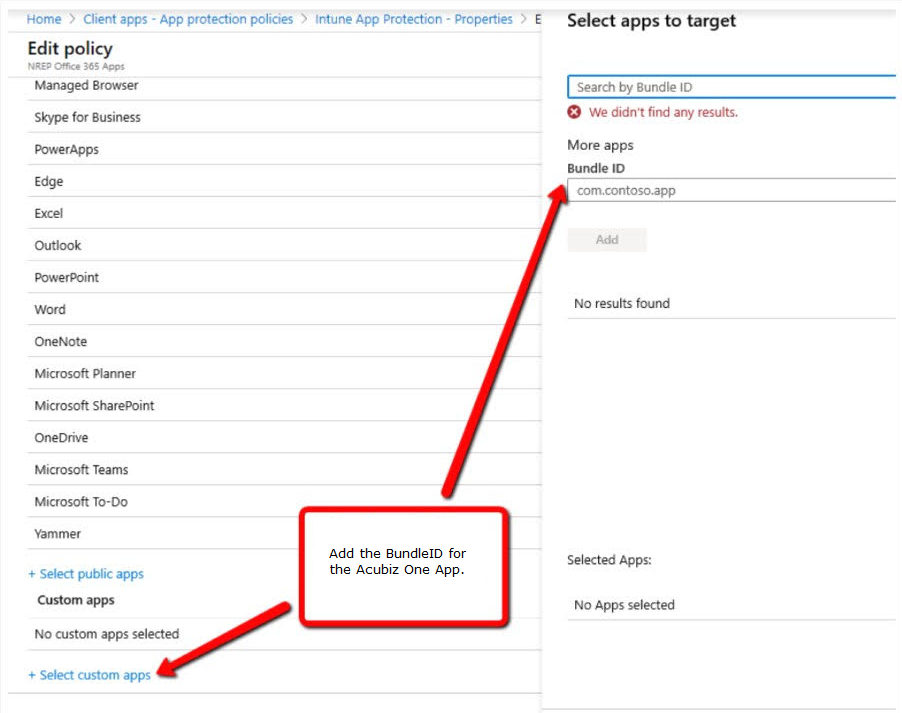Select the Microsoft Teams row
Viewport: 902px width, 713px height.
coord(284,470)
